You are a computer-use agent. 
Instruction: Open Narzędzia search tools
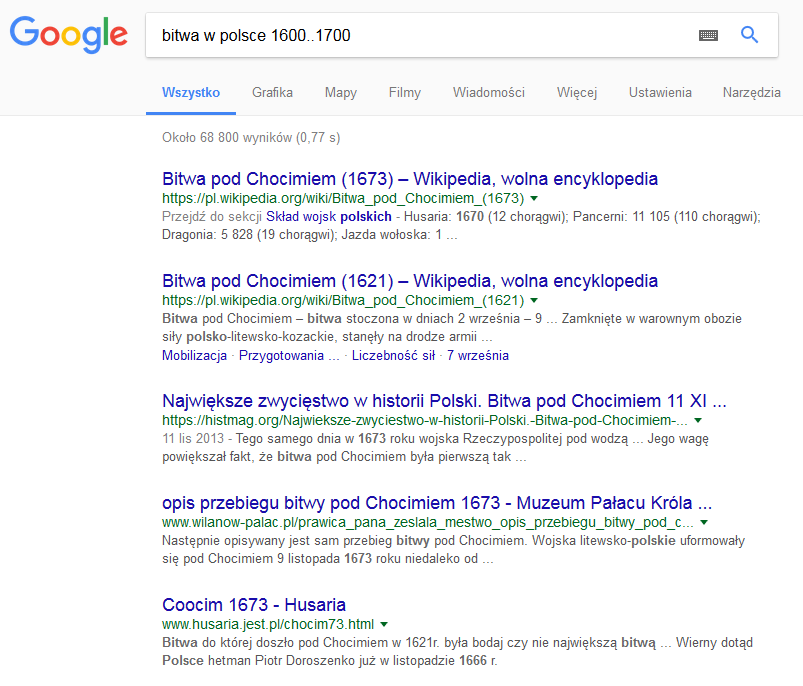[751, 93]
